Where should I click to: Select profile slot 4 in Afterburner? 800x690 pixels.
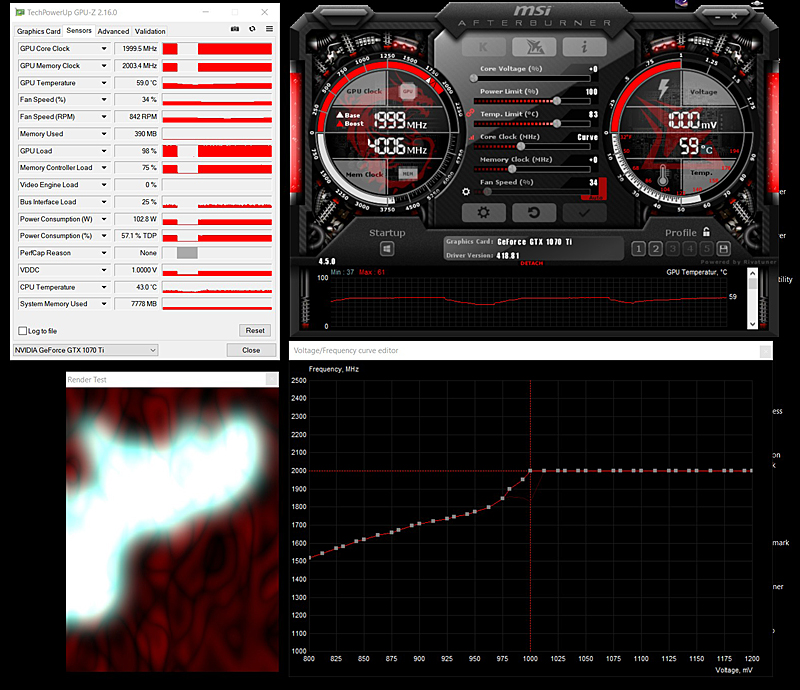point(690,249)
